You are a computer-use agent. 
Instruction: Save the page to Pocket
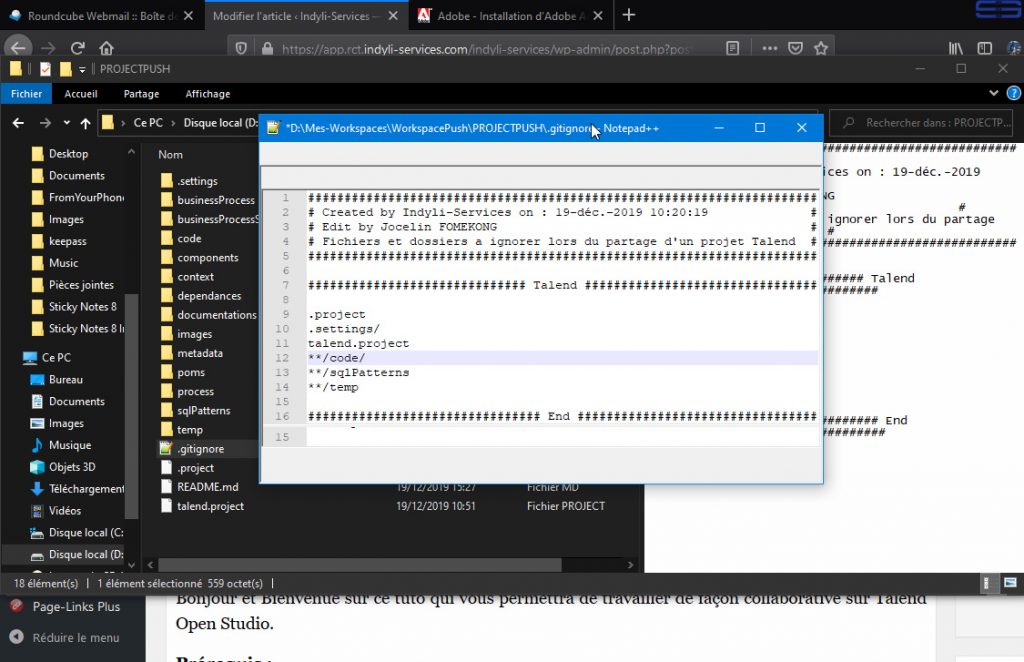795,48
